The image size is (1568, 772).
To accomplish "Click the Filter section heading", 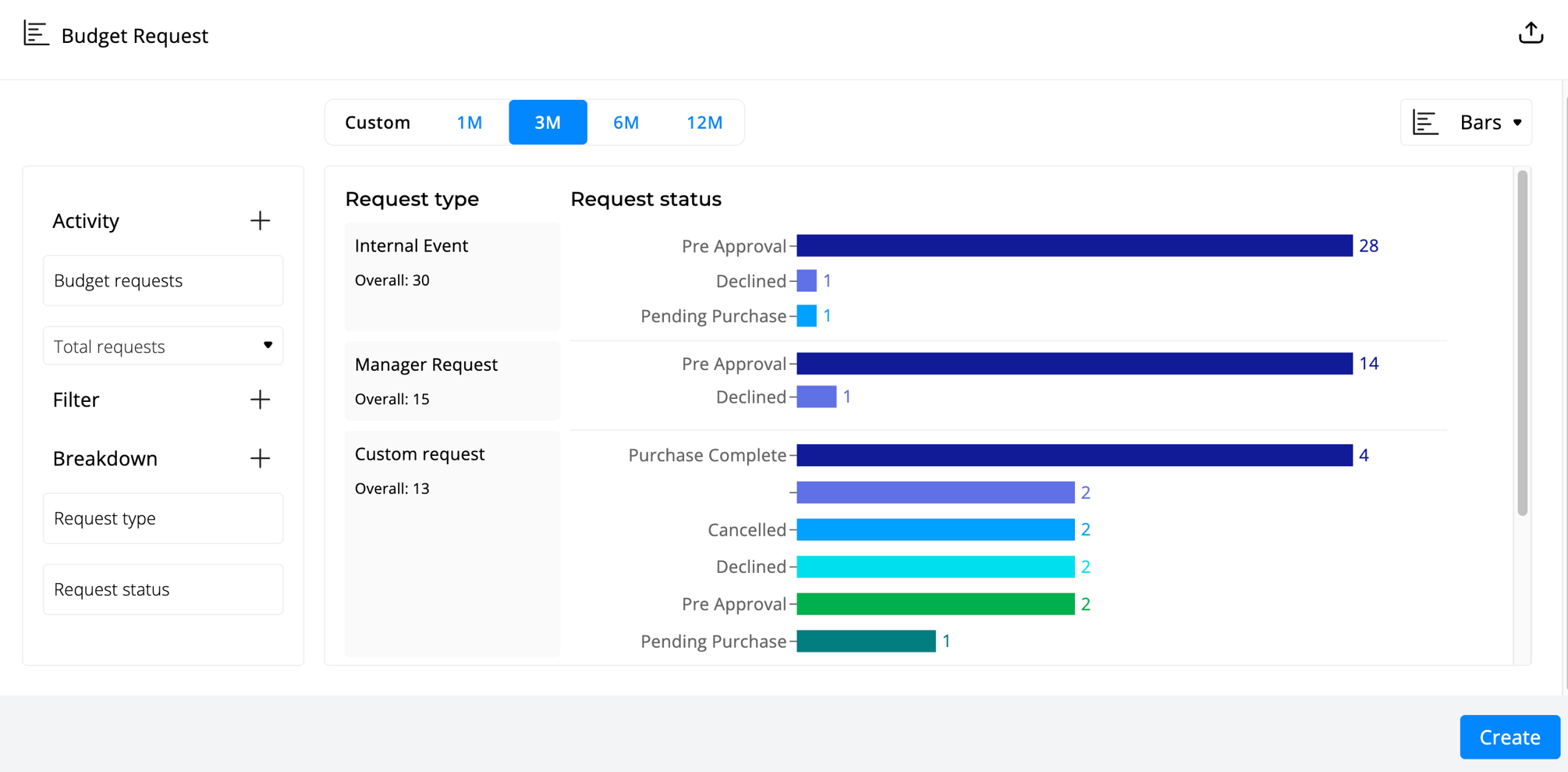I will click(x=76, y=400).
